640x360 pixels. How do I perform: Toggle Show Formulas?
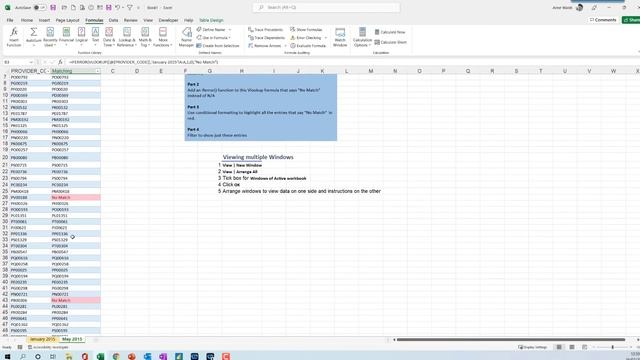click(x=306, y=29)
